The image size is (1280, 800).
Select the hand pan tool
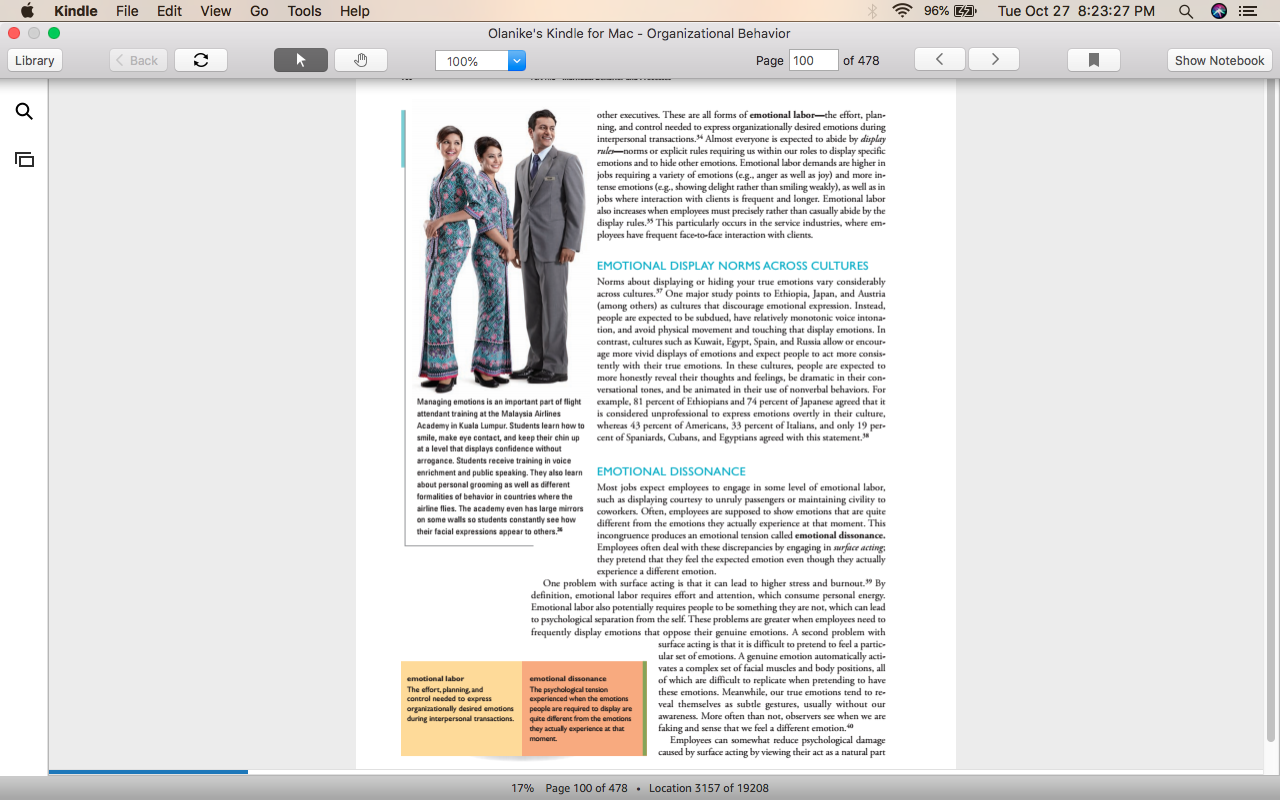(361, 60)
